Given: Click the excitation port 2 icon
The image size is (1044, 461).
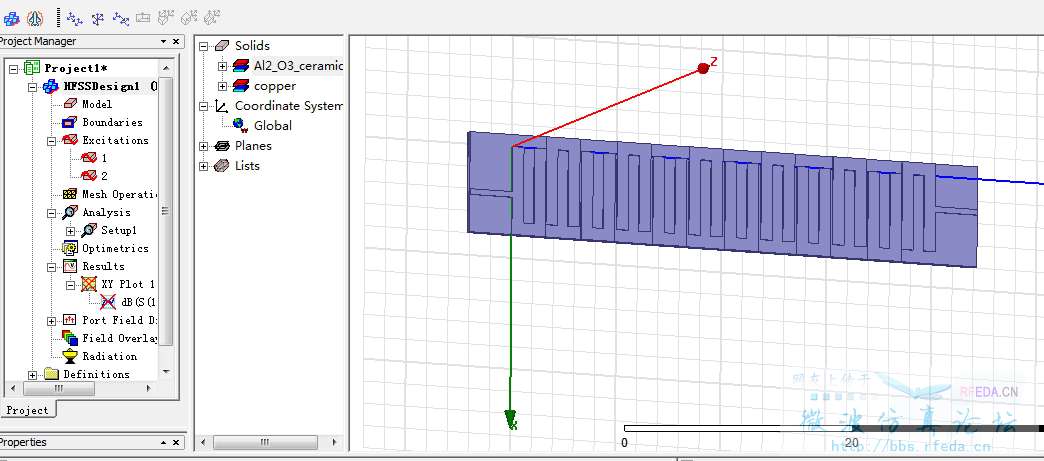Looking at the screenshot, I should (x=89, y=176).
